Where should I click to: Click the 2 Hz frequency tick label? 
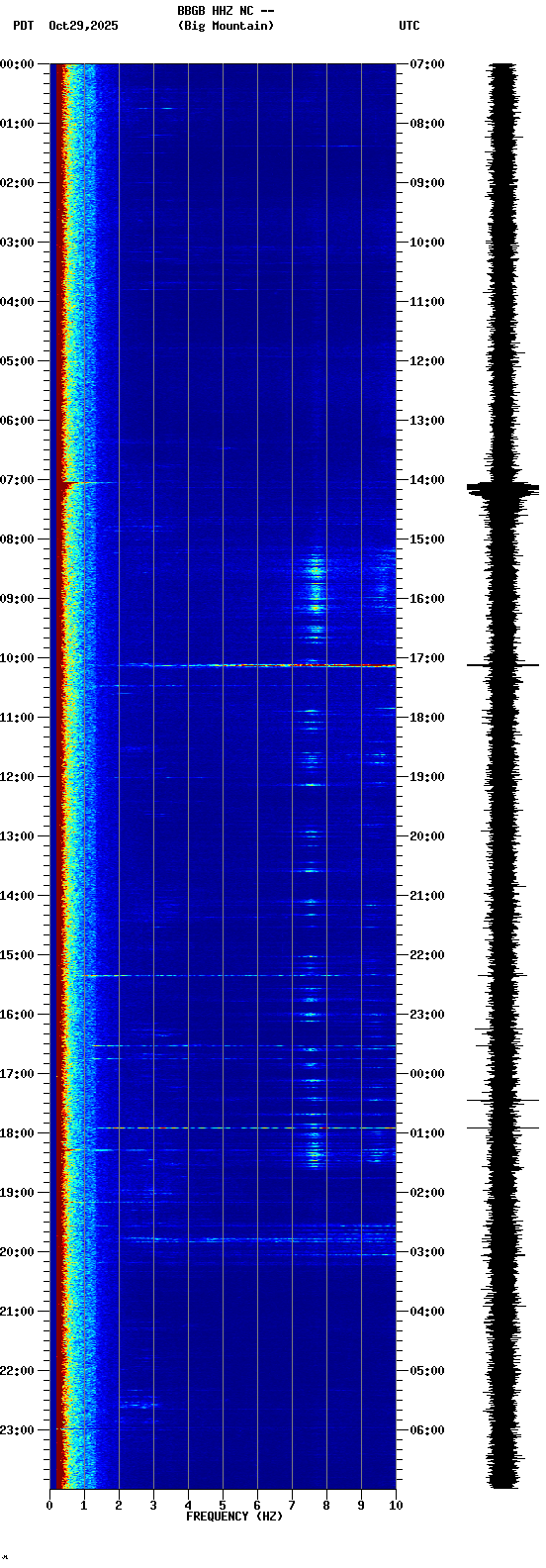[x=119, y=1506]
